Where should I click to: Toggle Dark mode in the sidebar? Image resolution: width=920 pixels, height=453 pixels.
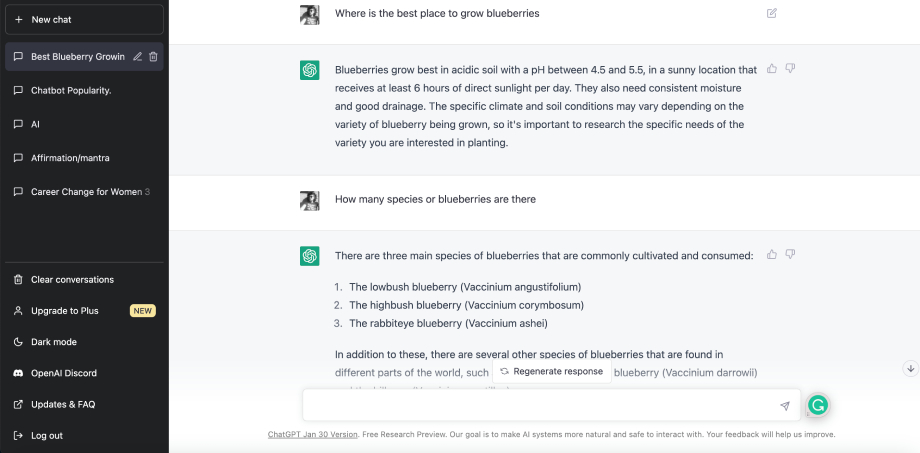(54, 342)
